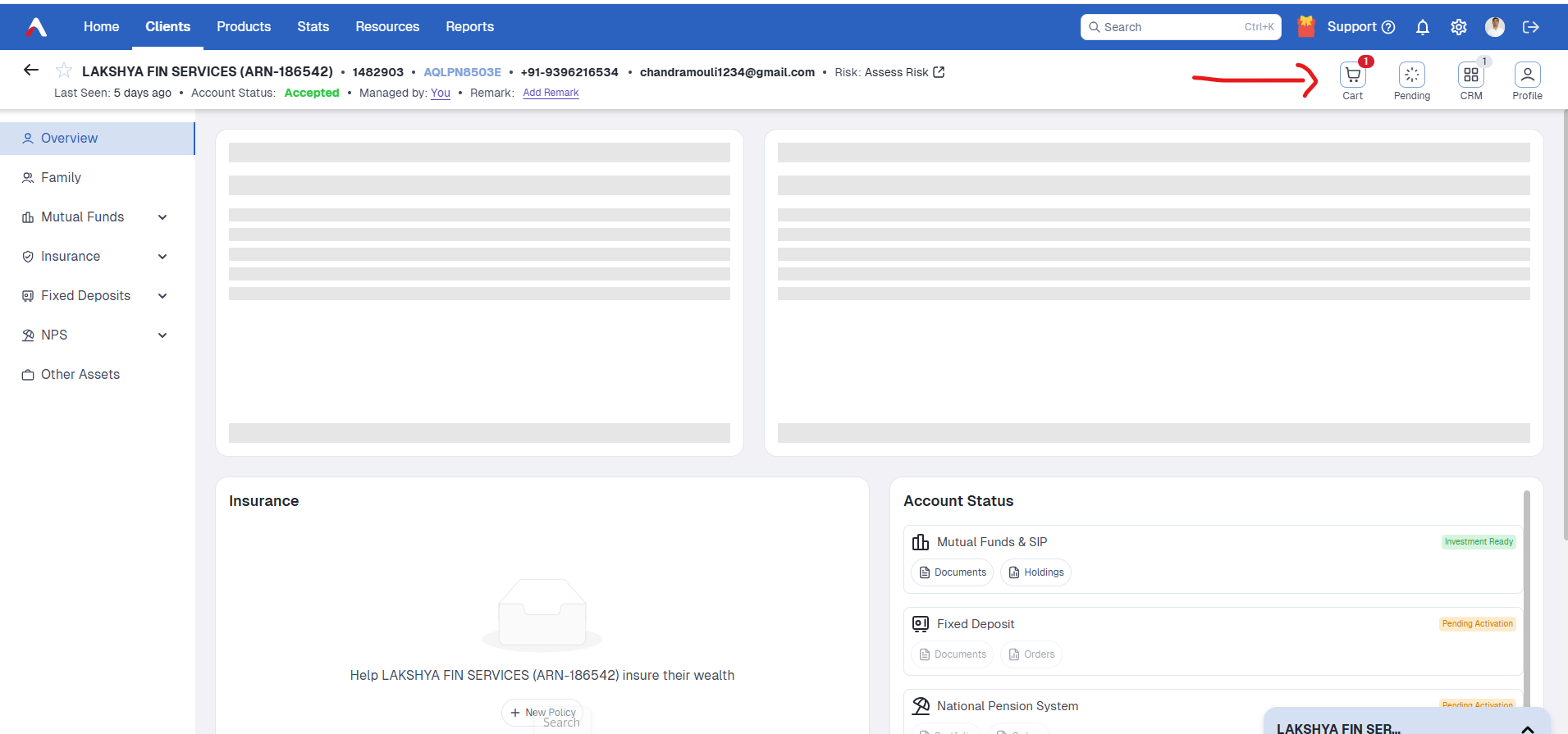Screen dimensions: 1568x734
Task: Open the Resources tab
Action: (387, 26)
